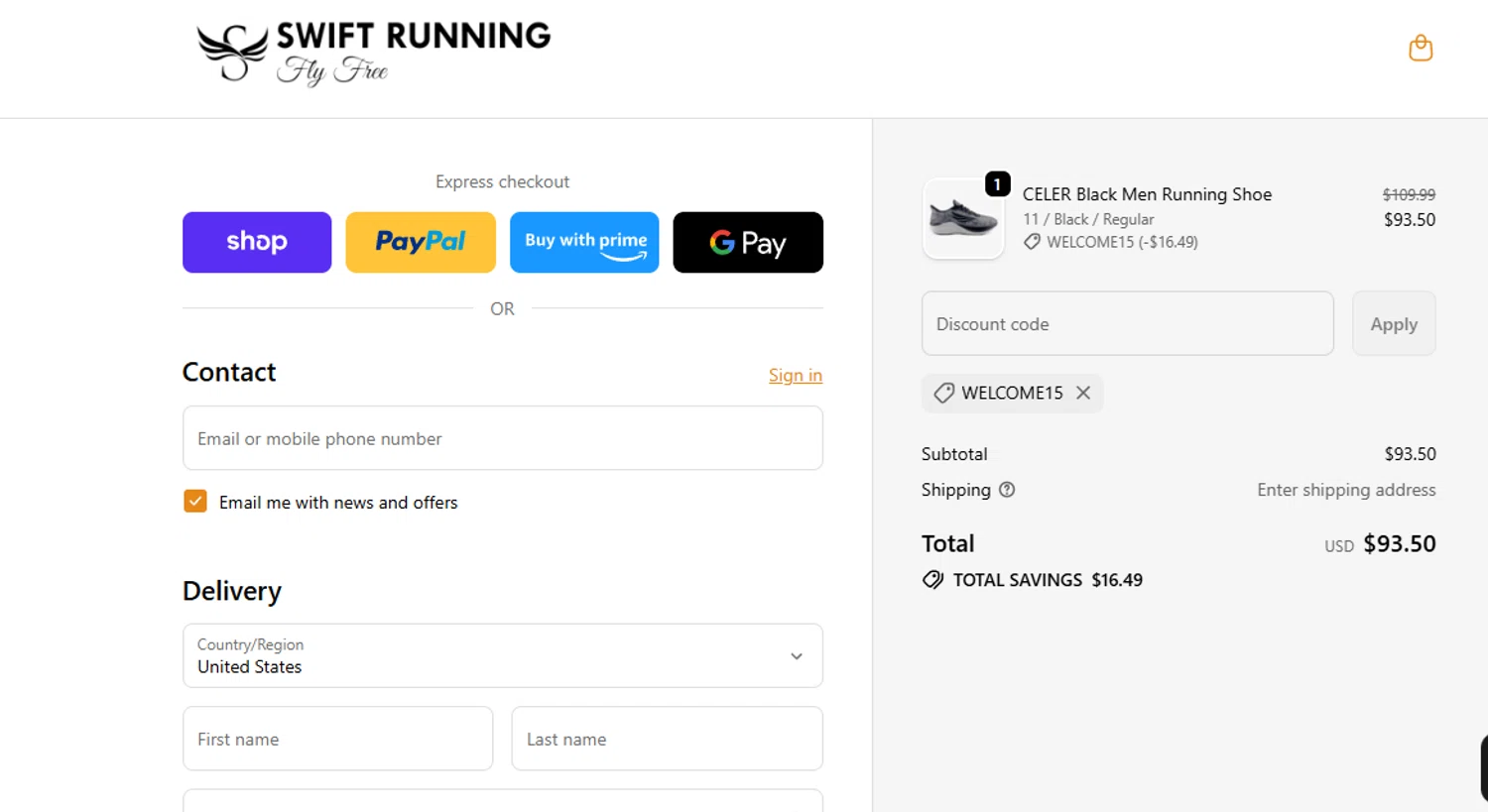1488x812 pixels.
Task: Remove the WELCOME15 discount with the X
Action: (1083, 393)
